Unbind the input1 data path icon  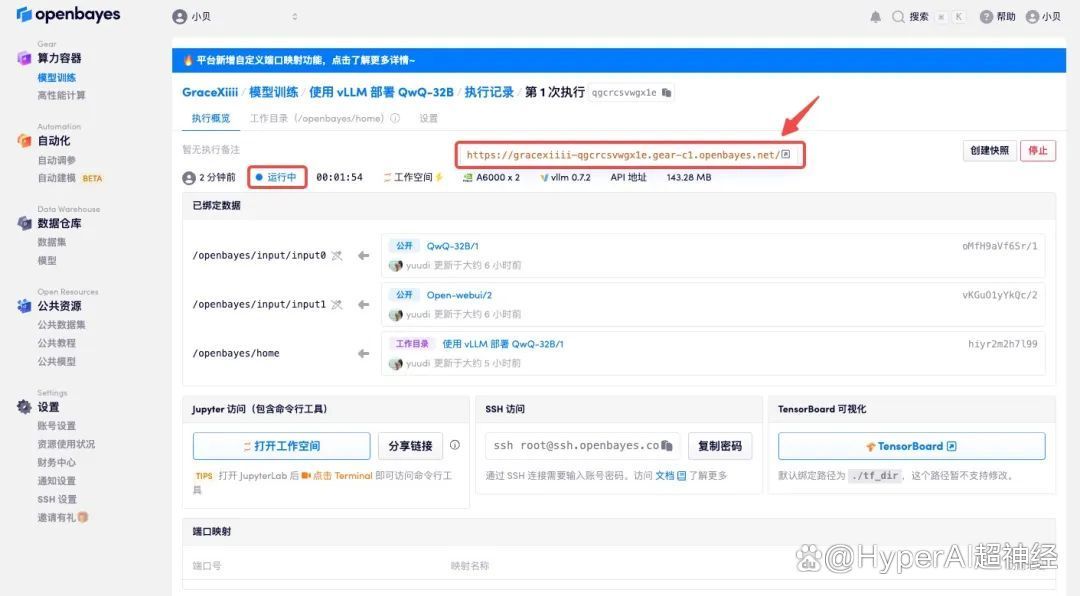(x=337, y=305)
